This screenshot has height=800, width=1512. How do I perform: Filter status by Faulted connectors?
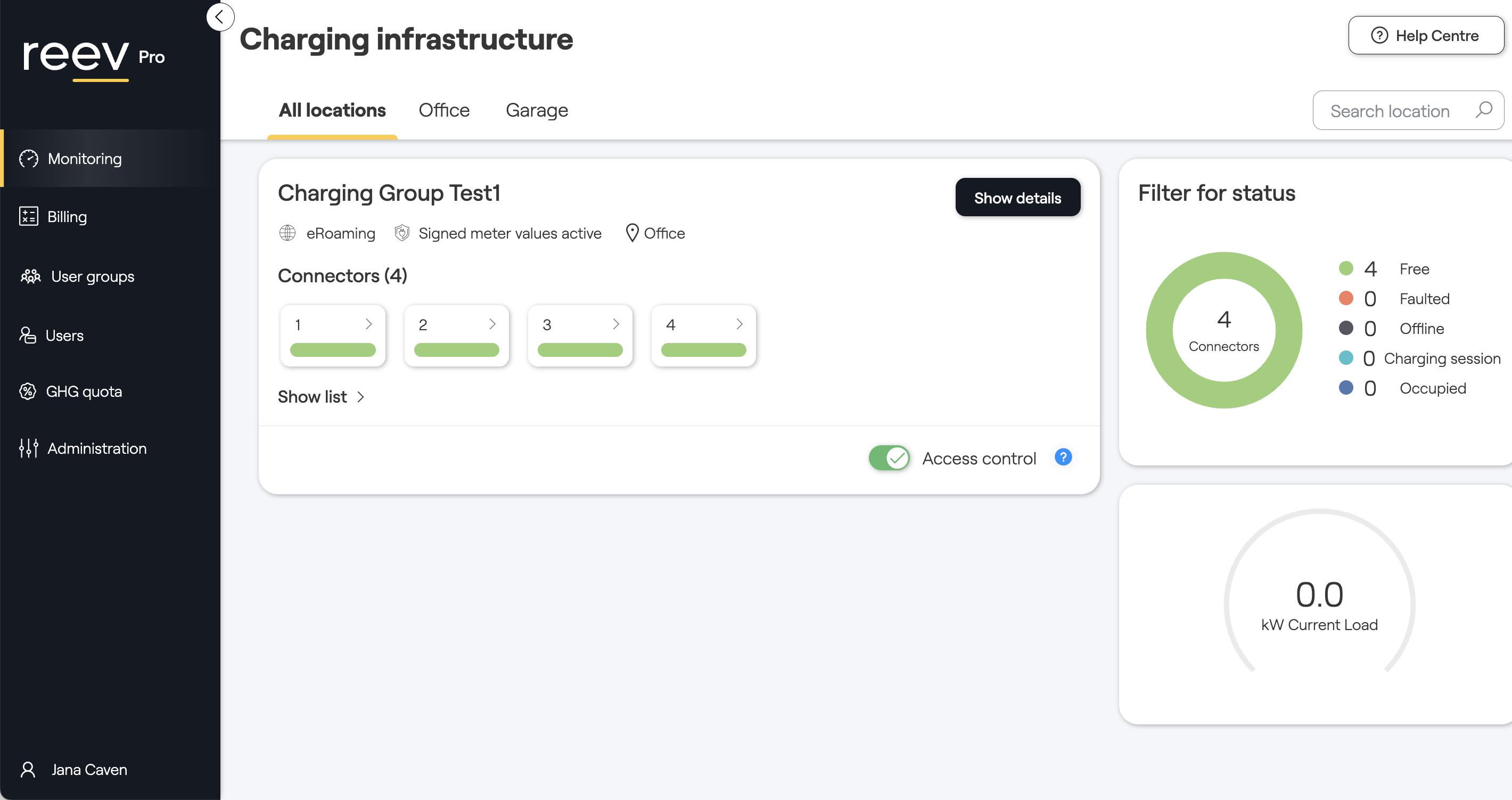click(1424, 299)
